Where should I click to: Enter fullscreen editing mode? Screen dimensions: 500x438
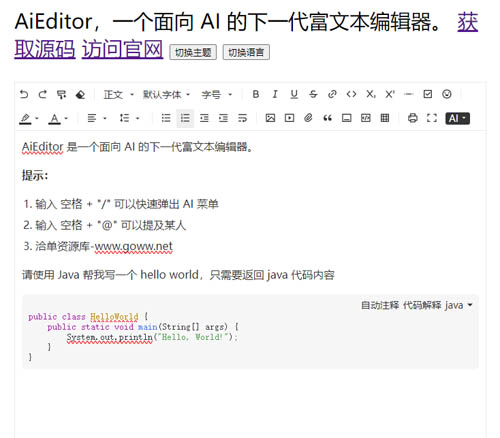point(432,118)
